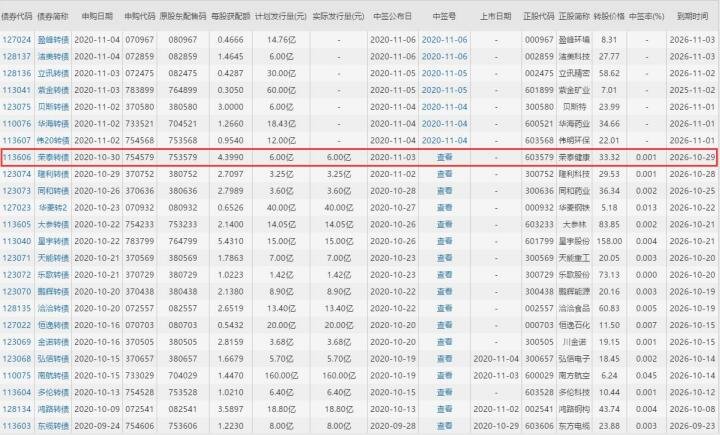Click the 南航转债 bond name link
This screenshot has width=720, height=435.
[53, 376]
